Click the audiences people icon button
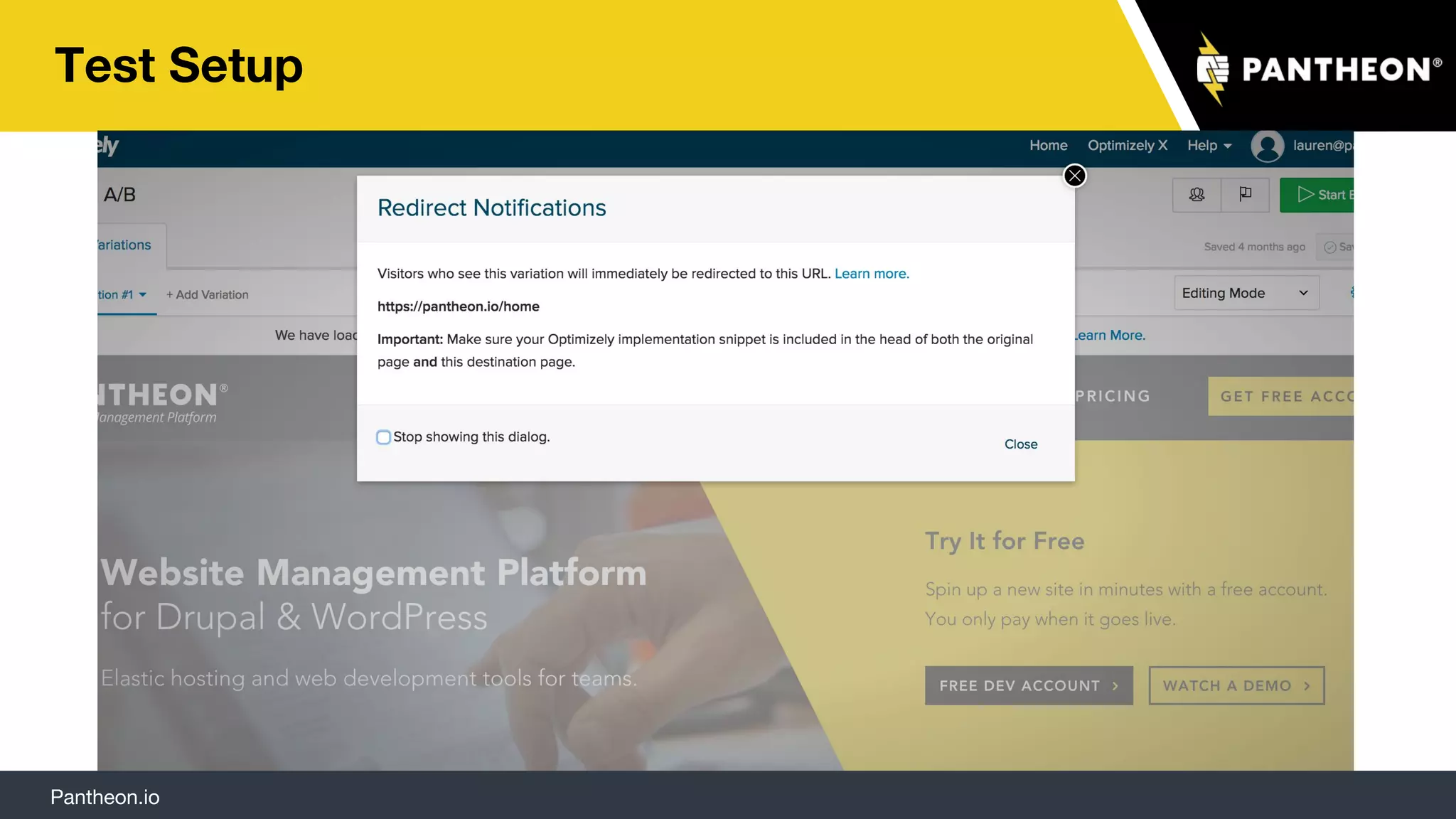The image size is (1456, 819). click(x=1197, y=195)
